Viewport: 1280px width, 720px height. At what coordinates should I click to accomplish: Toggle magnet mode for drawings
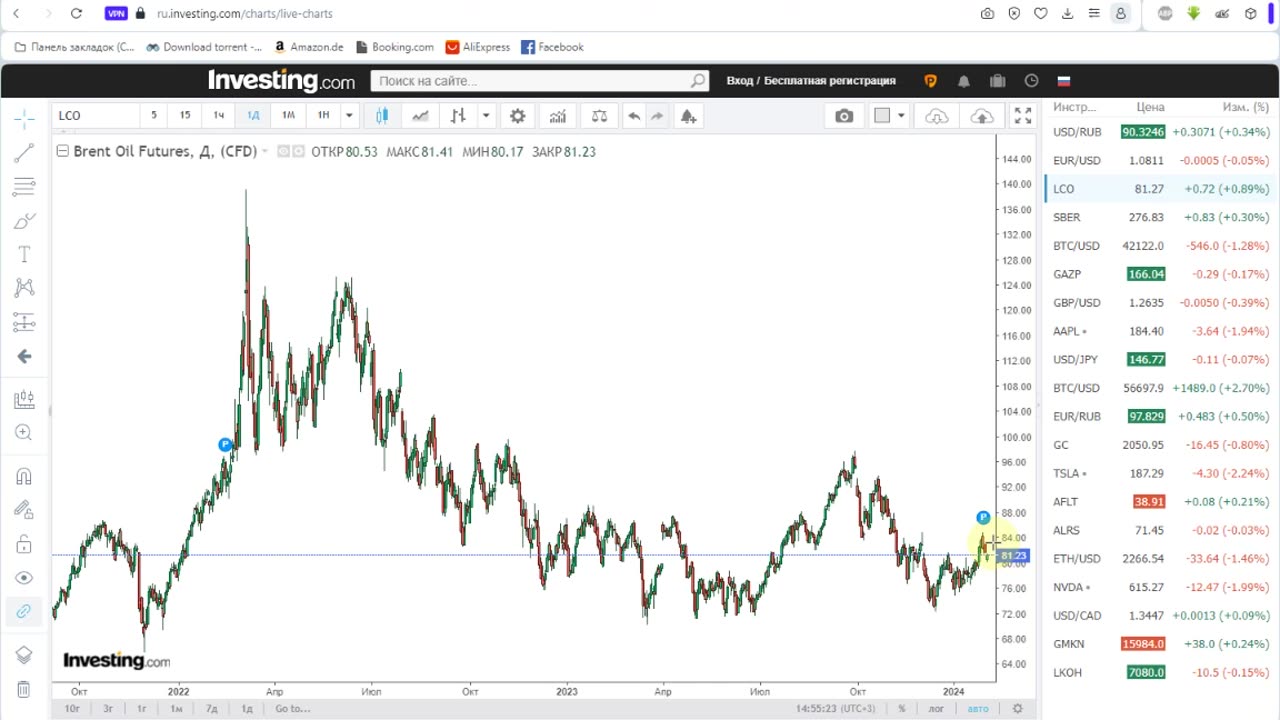[x=25, y=477]
